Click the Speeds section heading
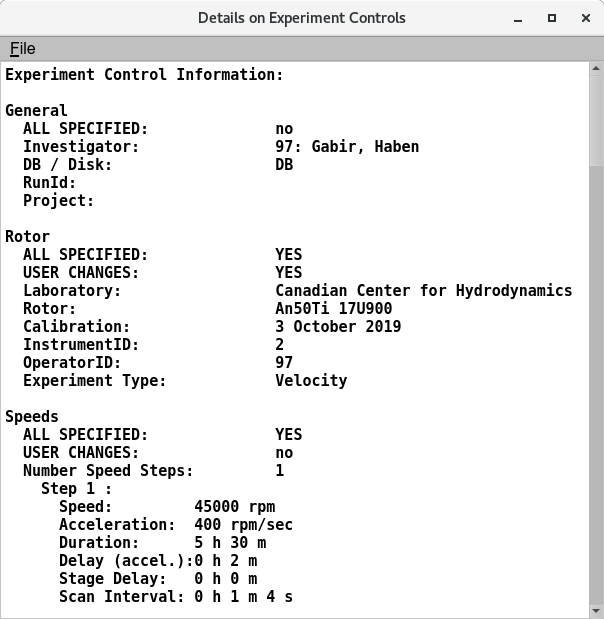604x619 pixels. pyautogui.click(x=32, y=417)
